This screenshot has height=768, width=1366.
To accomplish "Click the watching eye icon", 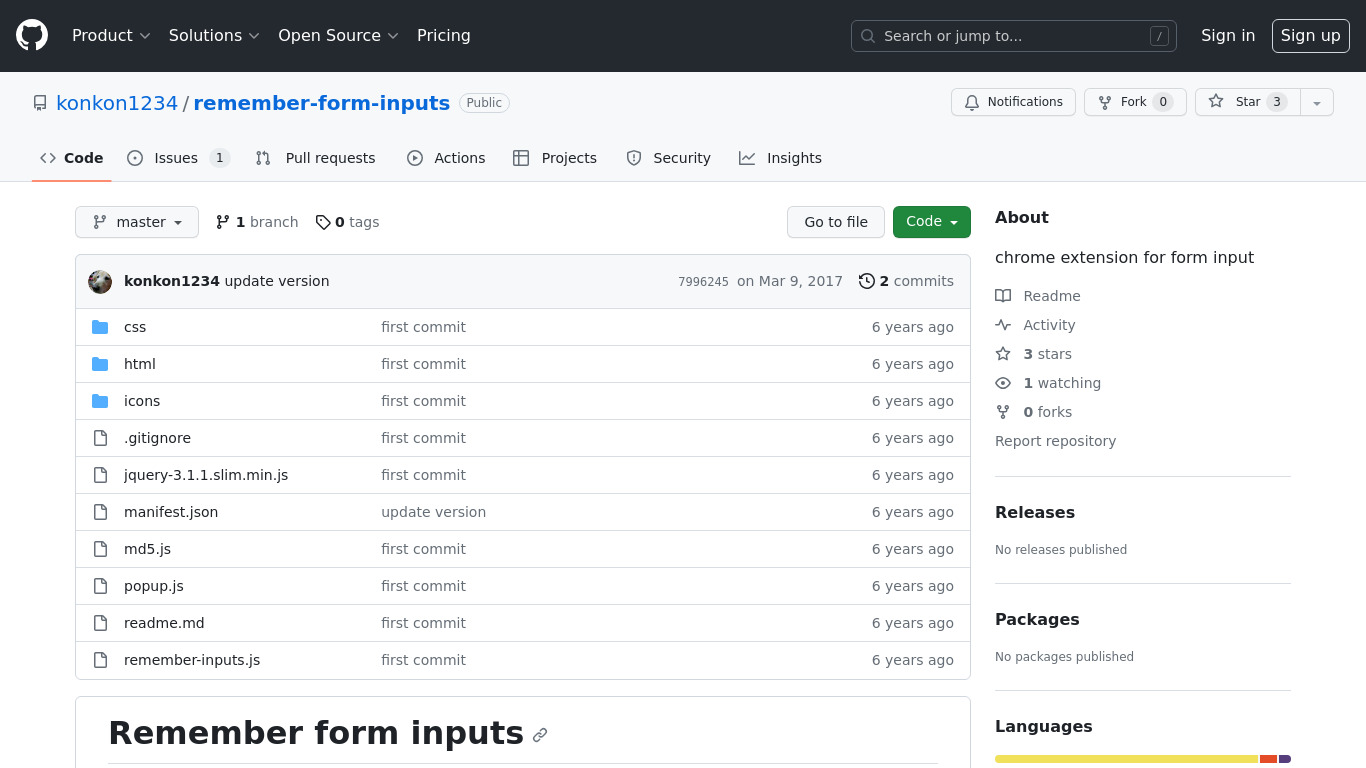I will tap(1003, 383).
